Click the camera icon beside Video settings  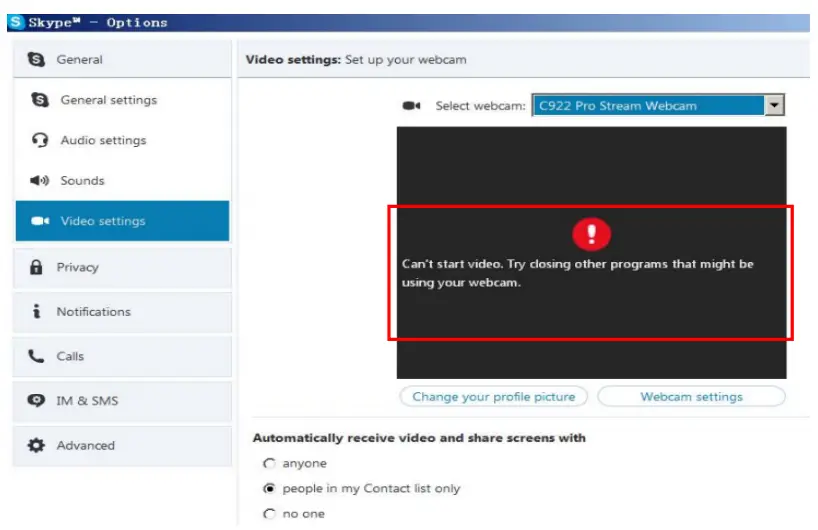pos(40,221)
